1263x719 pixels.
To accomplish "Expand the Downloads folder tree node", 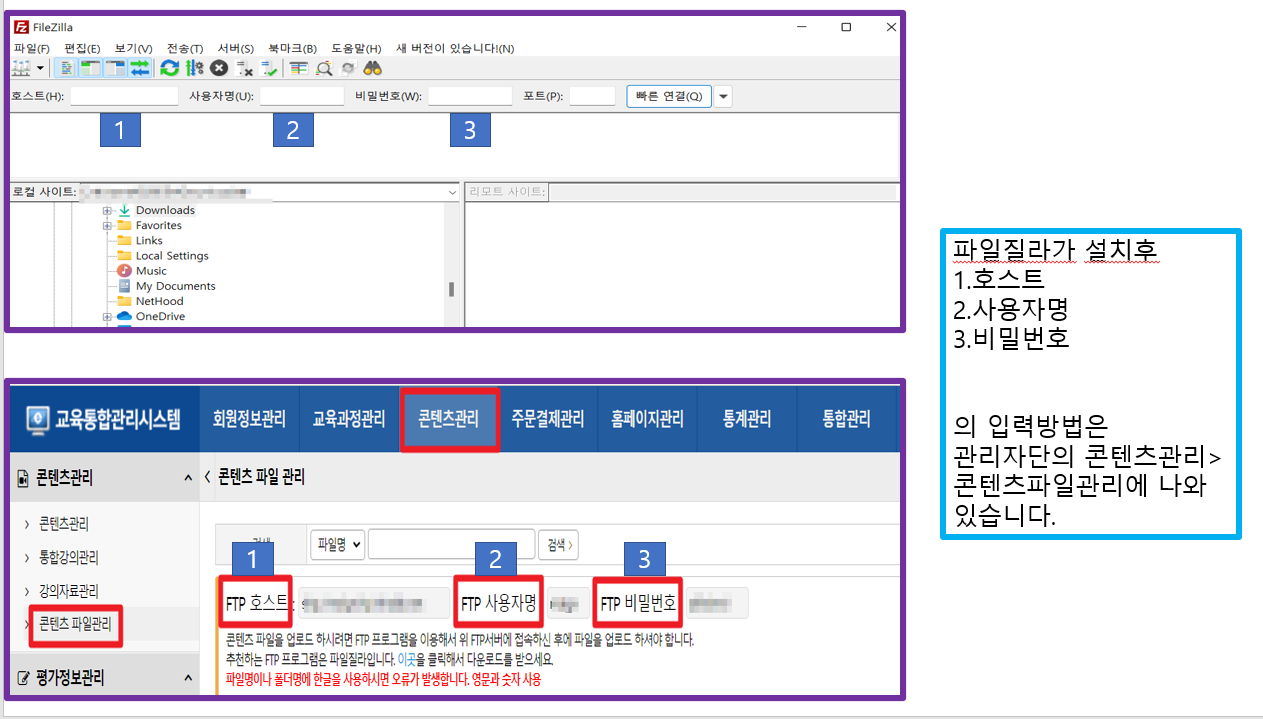I will tap(106, 211).
